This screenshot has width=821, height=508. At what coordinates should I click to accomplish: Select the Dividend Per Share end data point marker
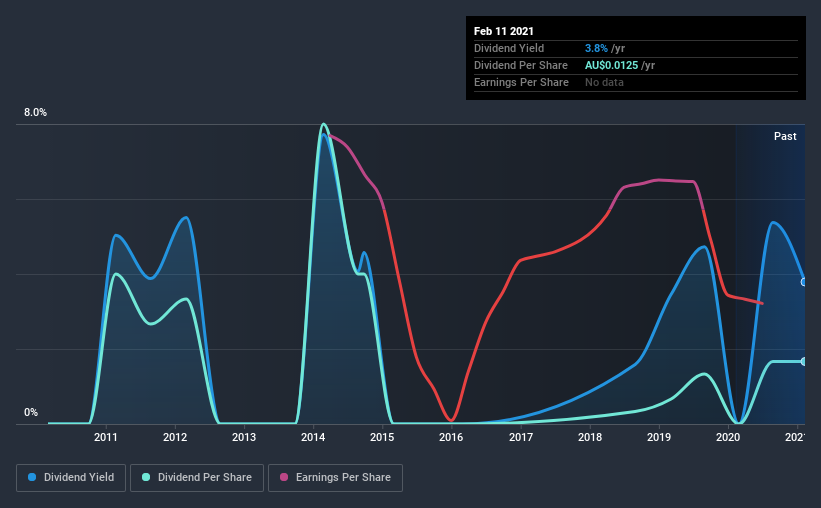click(804, 361)
